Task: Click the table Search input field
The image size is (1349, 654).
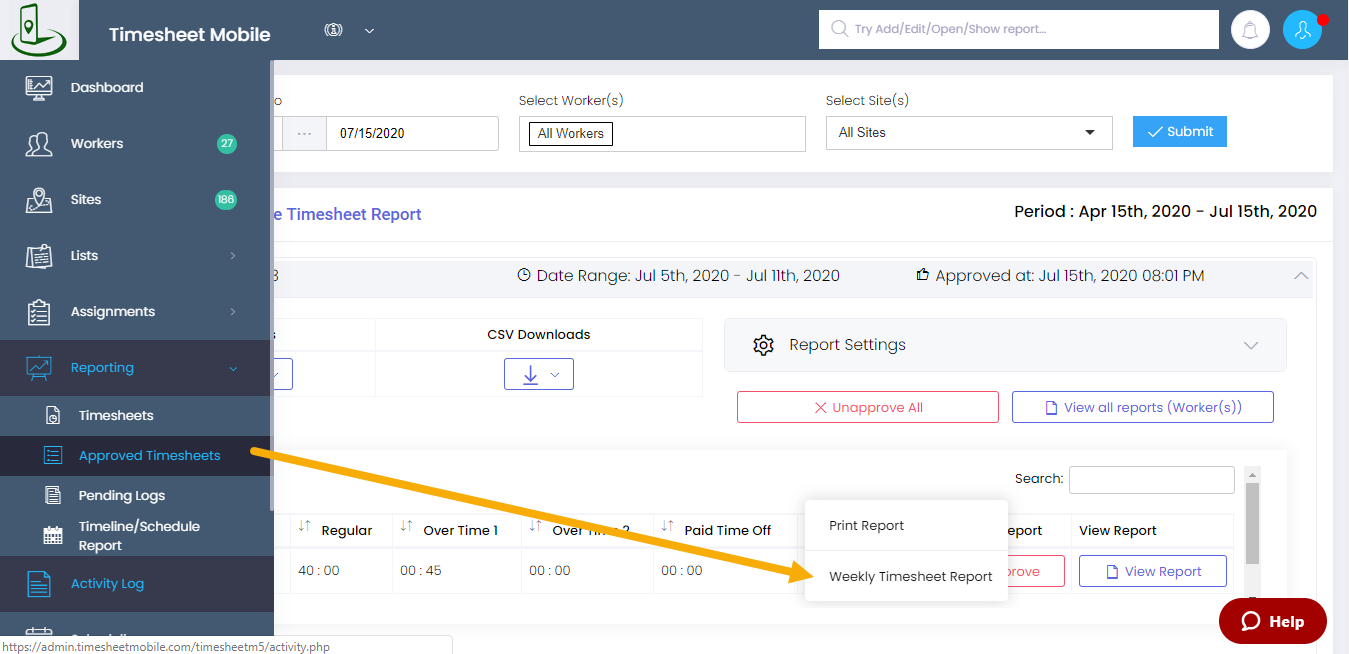Action: 1152,480
